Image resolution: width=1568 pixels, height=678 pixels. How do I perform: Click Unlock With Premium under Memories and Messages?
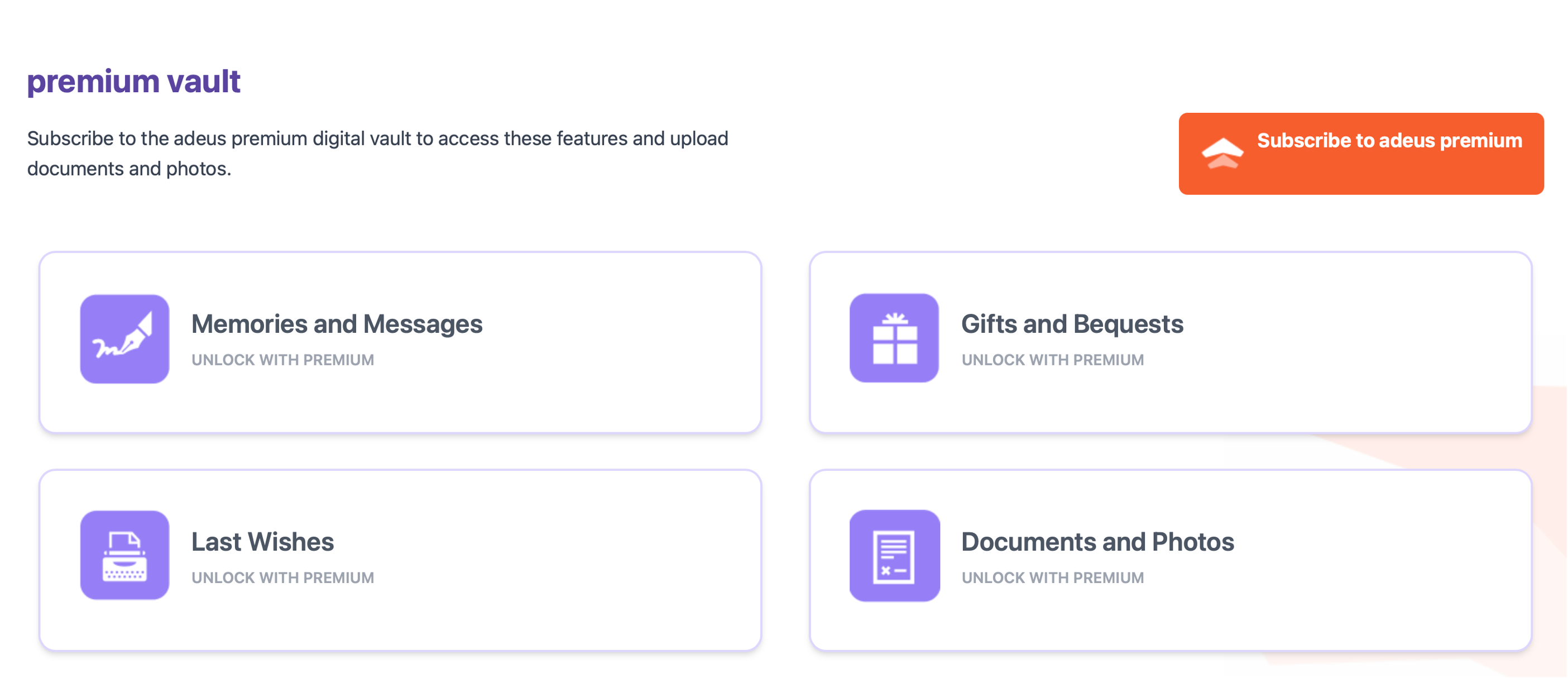point(283,360)
